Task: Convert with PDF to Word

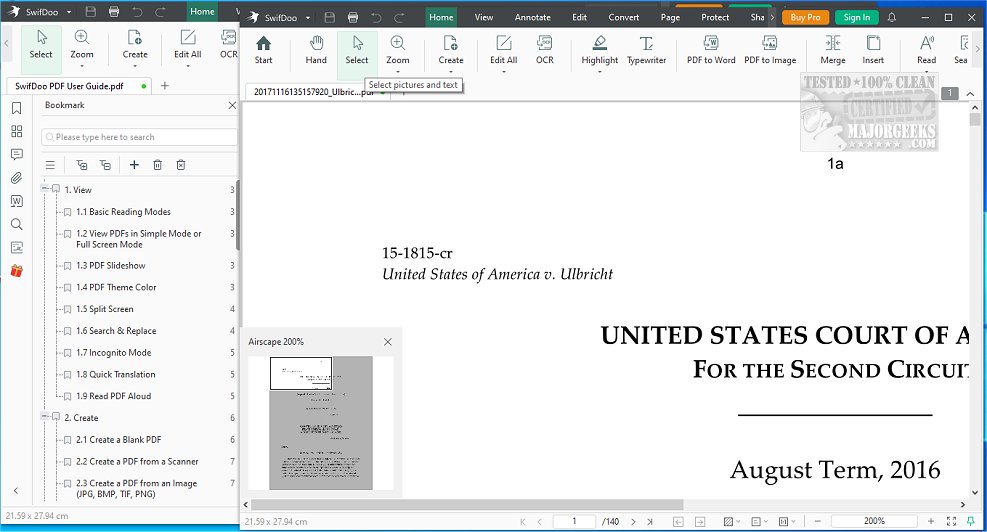Action: click(711, 50)
